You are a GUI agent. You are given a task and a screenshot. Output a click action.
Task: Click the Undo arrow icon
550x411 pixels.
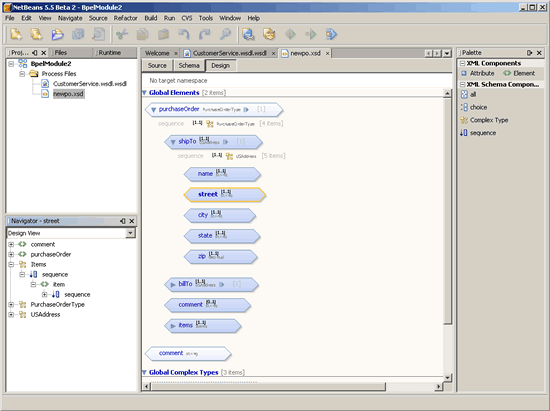(x=184, y=34)
